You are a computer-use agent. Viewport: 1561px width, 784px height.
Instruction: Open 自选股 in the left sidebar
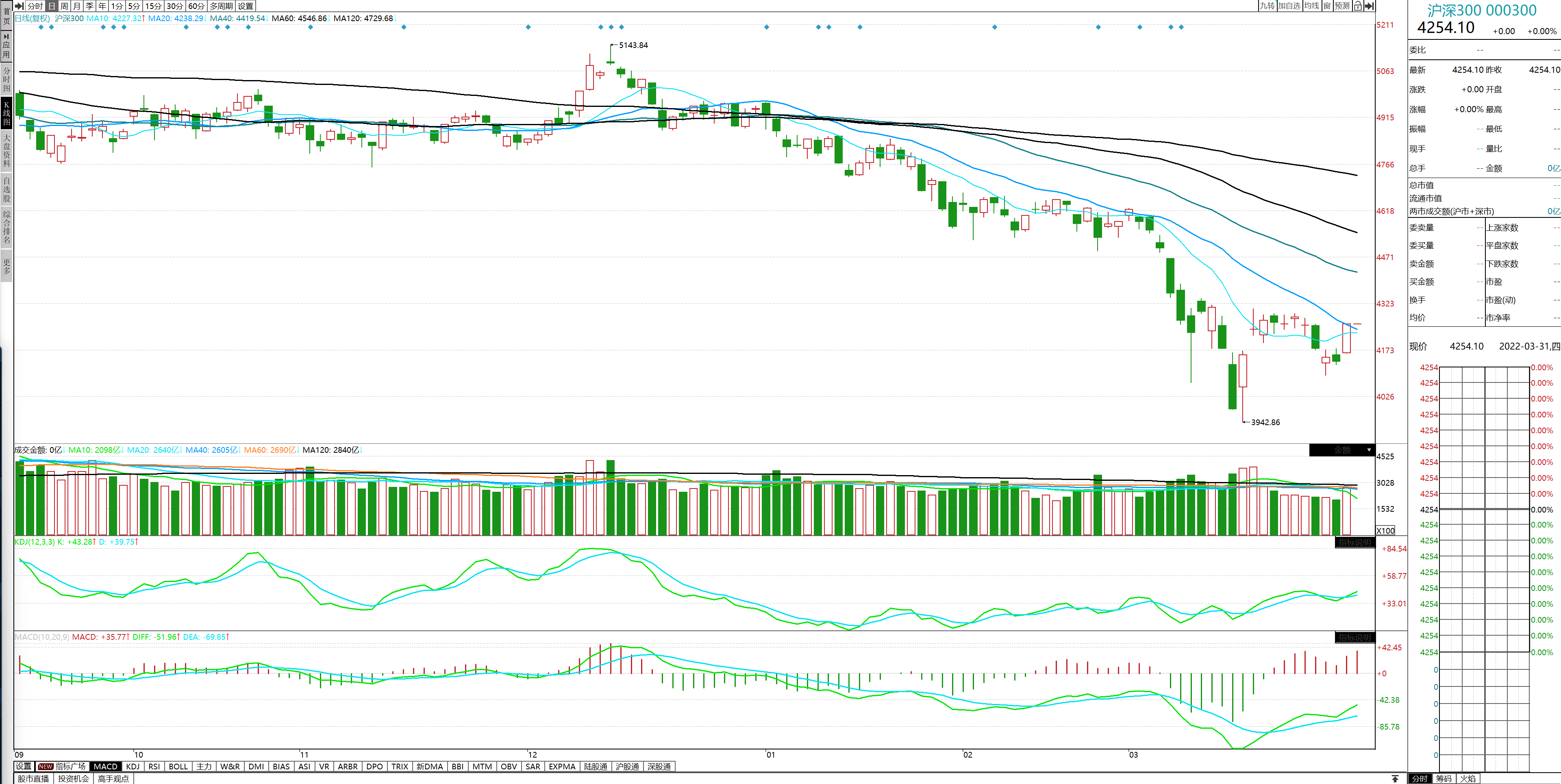[6, 189]
